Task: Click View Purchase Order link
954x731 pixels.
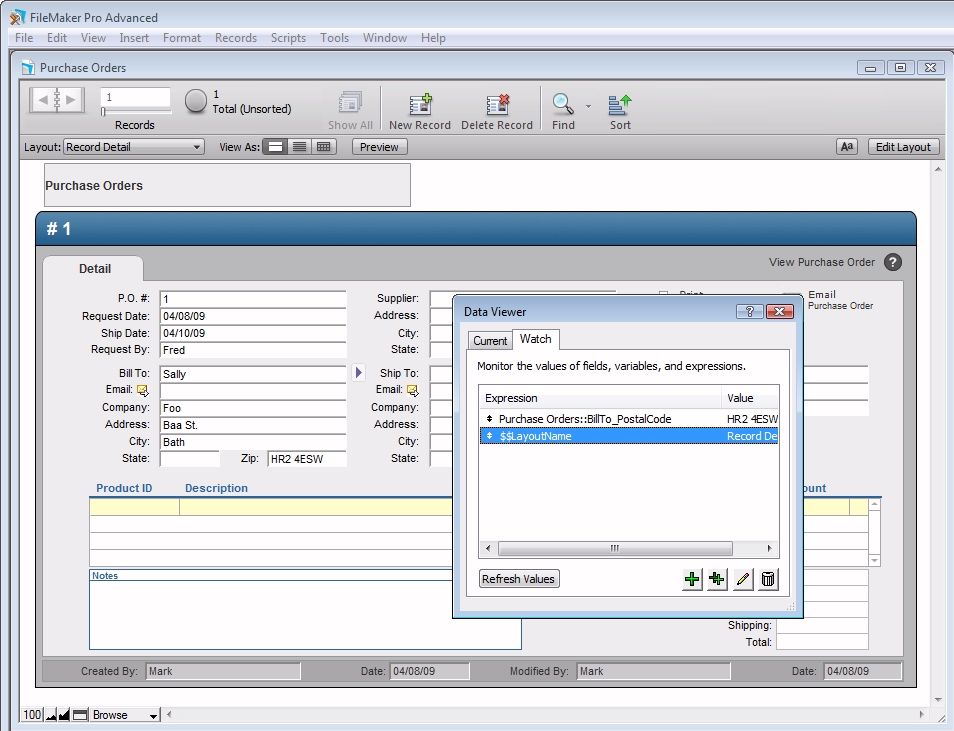Action: coord(821,262)
